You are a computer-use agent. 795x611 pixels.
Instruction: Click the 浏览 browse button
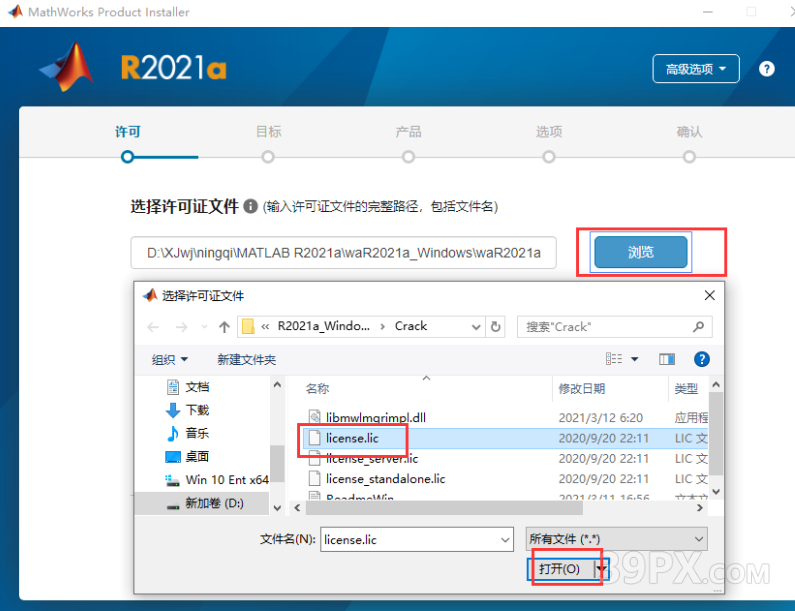(x=640, y=252)
